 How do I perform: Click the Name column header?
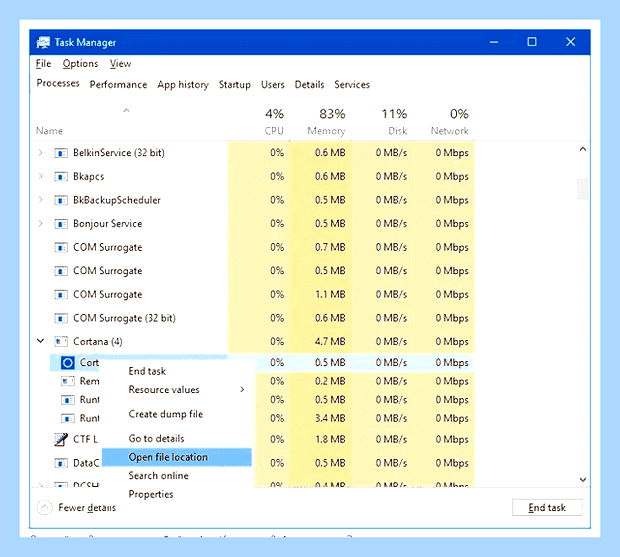[x=49, y=131]
